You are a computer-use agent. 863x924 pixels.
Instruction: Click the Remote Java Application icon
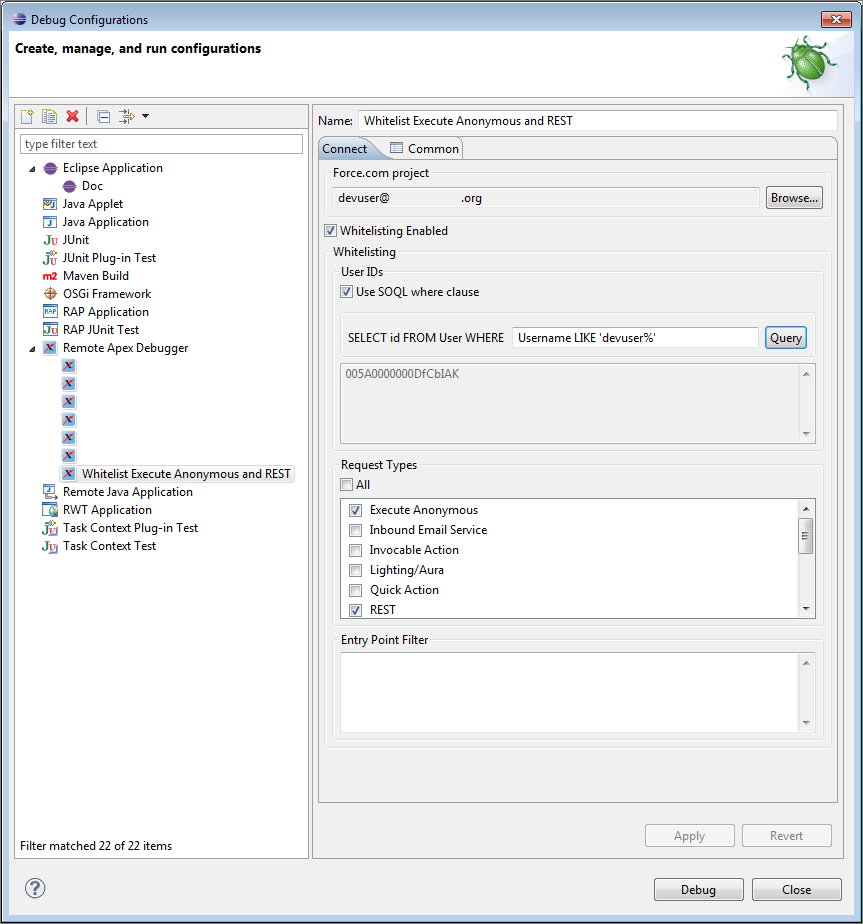[50, 491]
